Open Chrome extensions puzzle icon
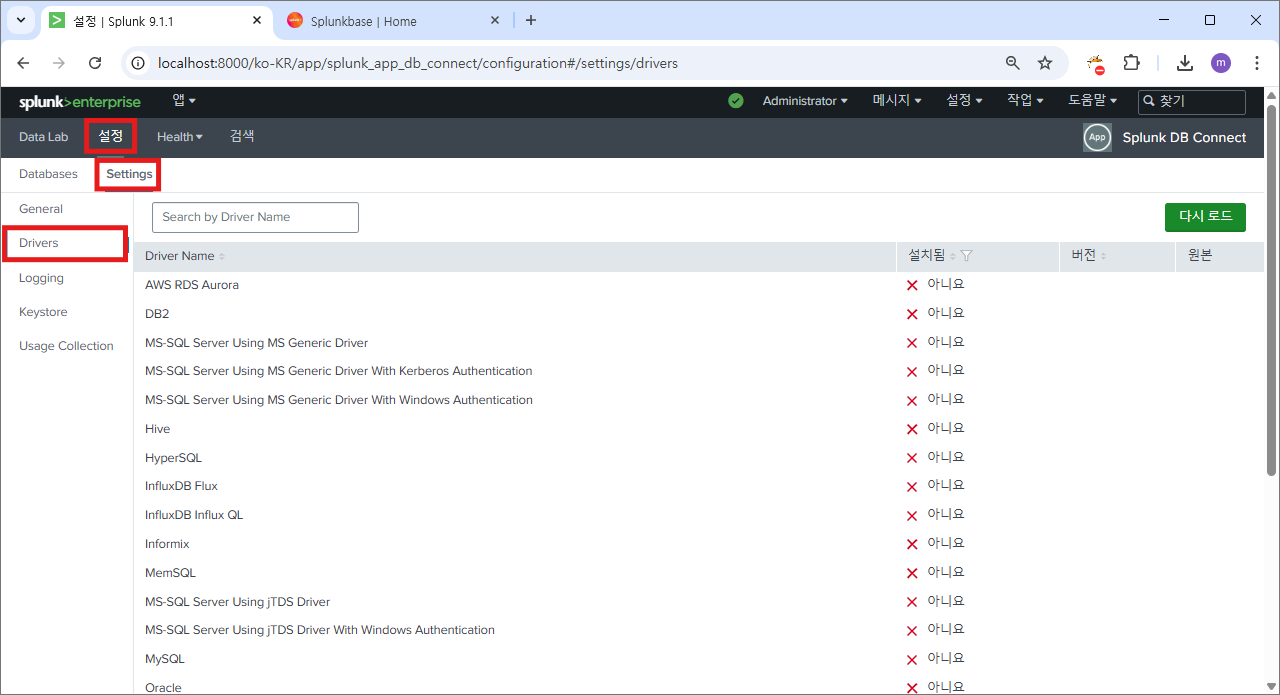Viewport: 1280px width, 695px height. 1131,63
